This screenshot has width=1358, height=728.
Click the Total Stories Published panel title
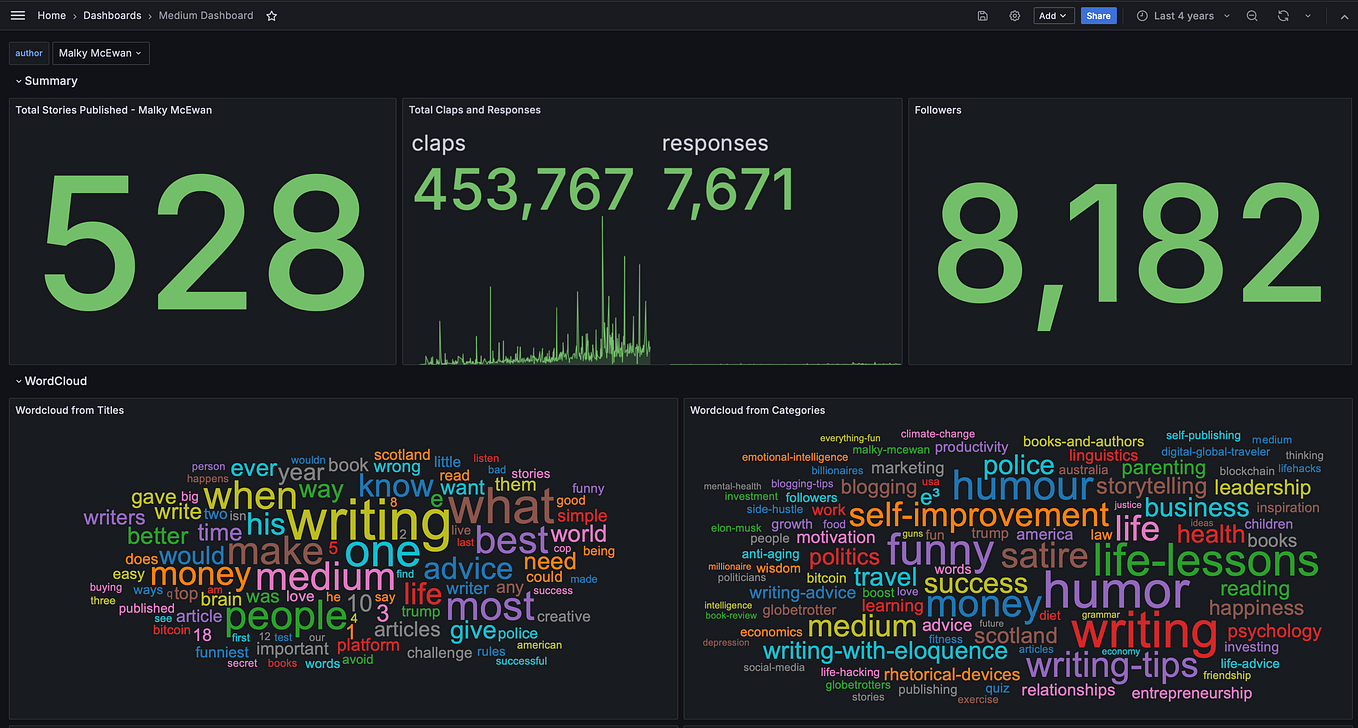(114, 110)
